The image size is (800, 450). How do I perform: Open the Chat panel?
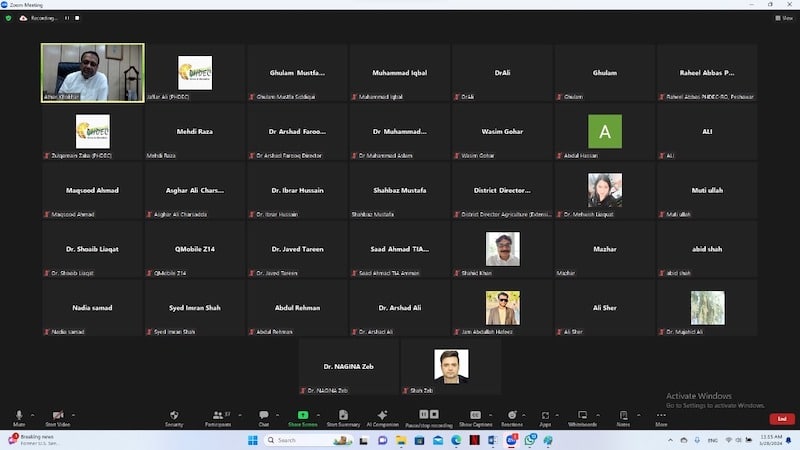click(x=264, y=415)
